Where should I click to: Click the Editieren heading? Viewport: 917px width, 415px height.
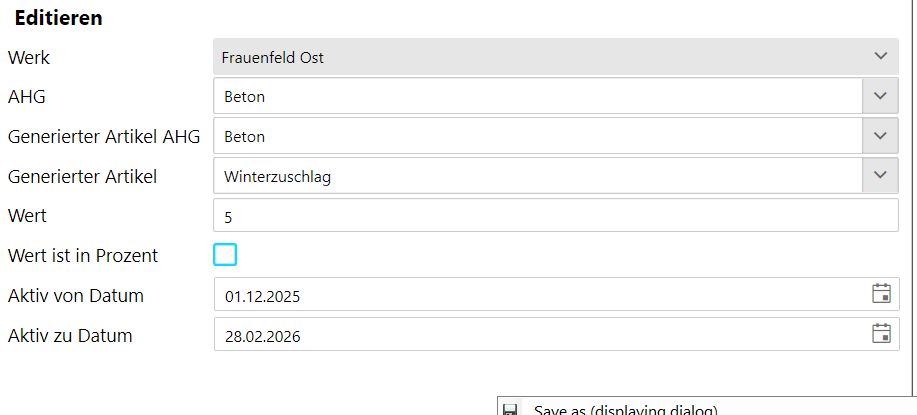tap(58, 18)
